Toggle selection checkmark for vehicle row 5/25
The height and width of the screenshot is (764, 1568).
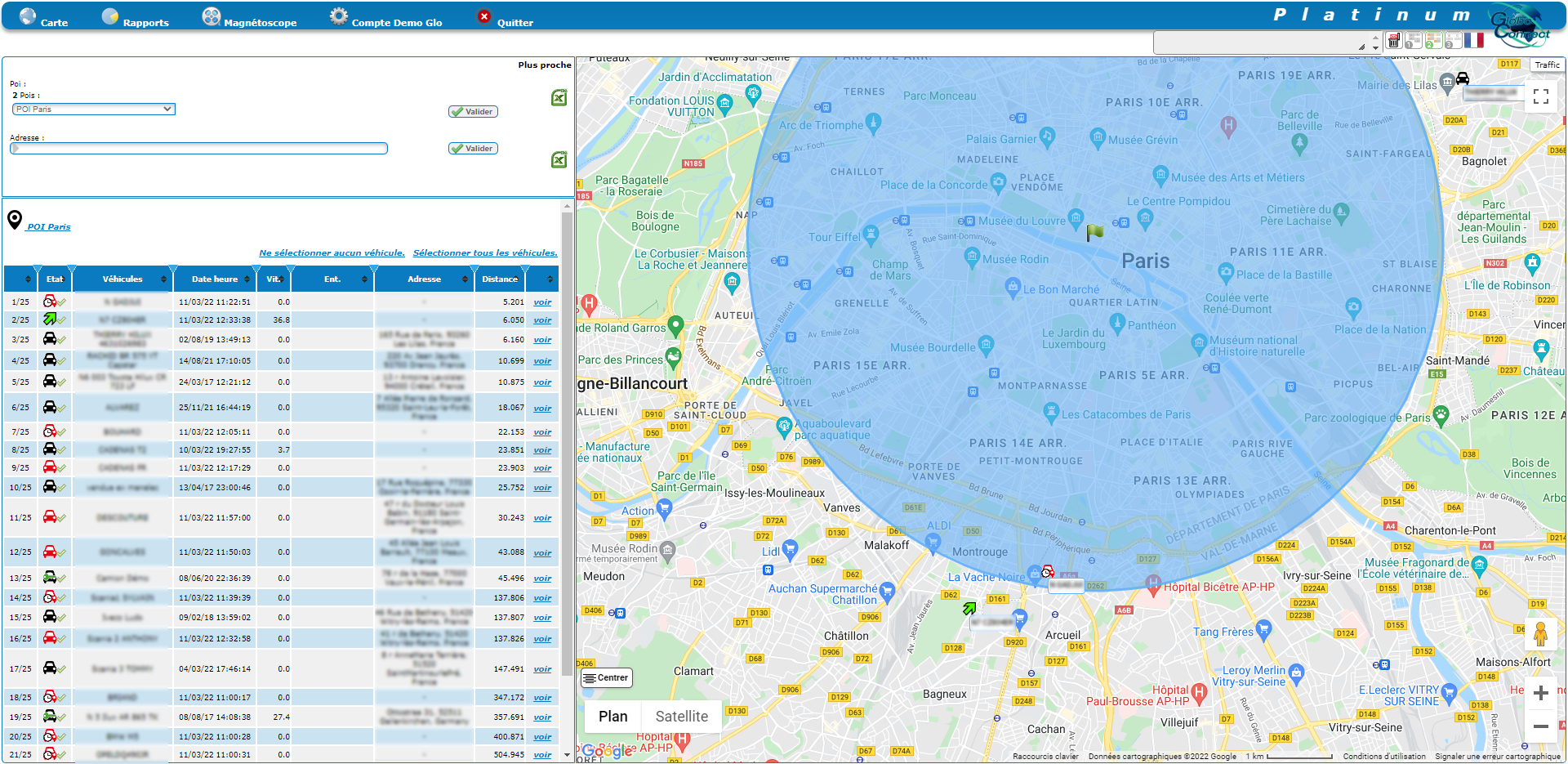pos(62,383)
